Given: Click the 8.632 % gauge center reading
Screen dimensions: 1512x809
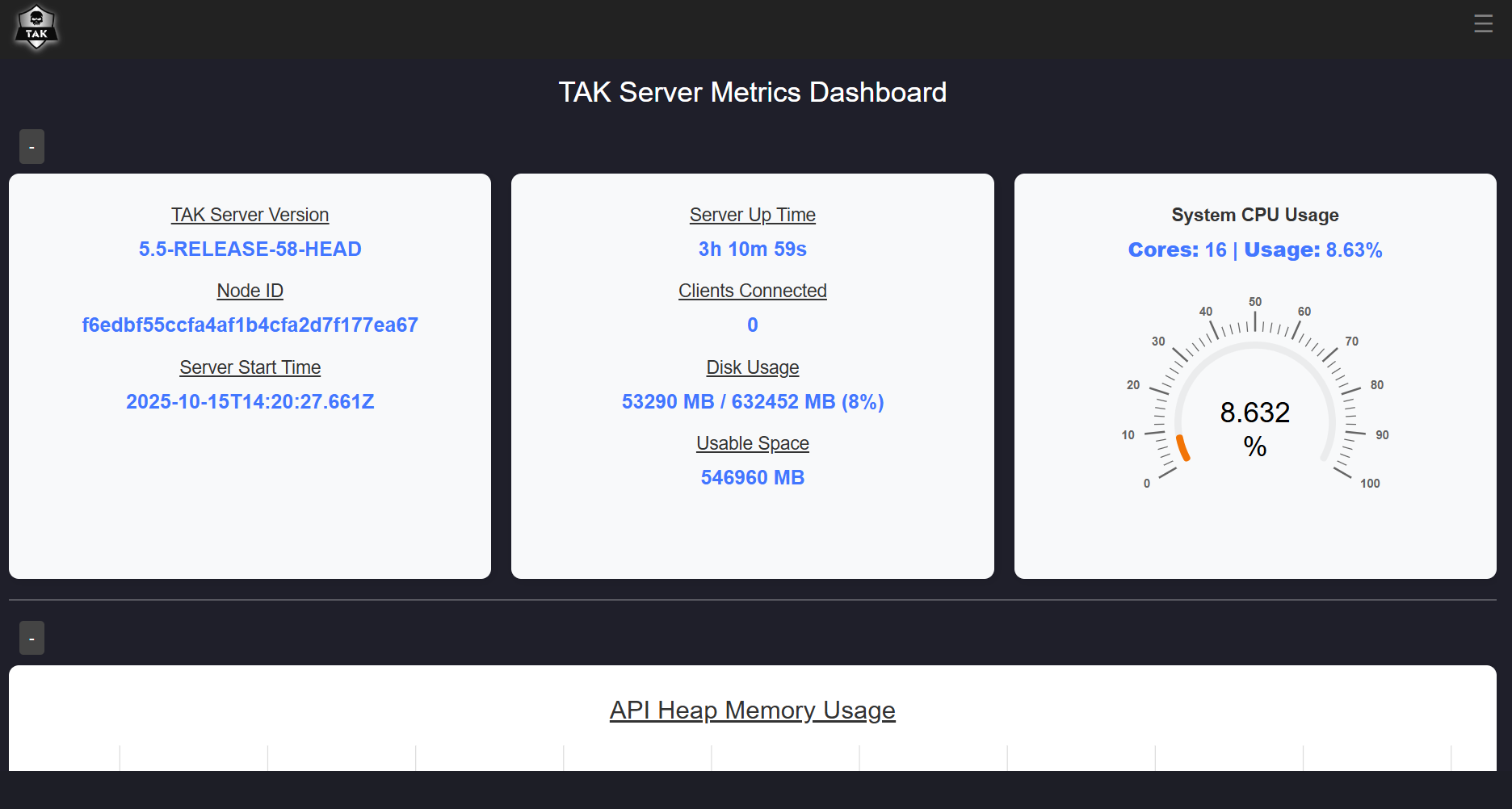Looking at the screenshot, I should pos(1254,428).
